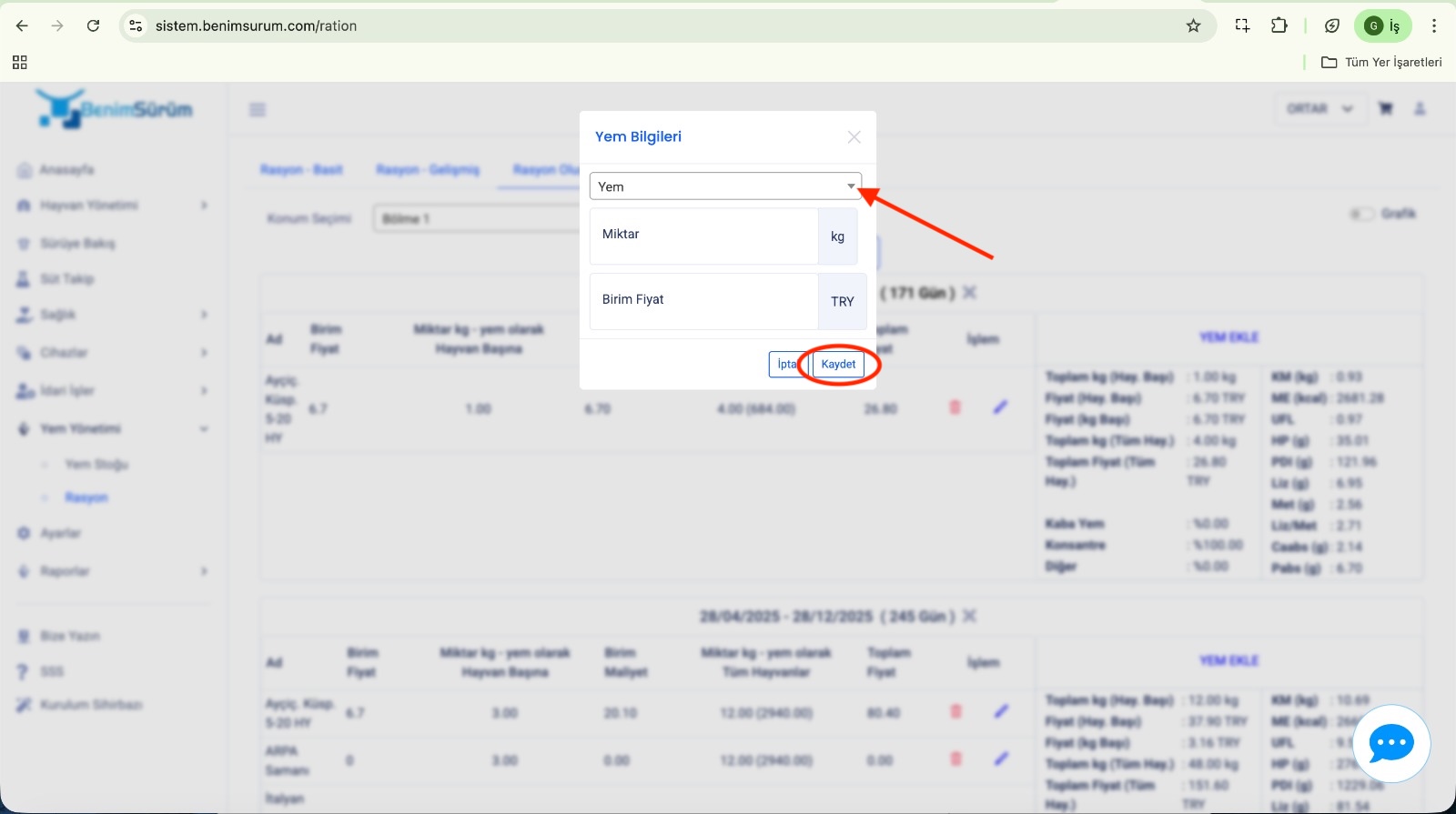Expand the Cihazlar sidebar section
This screenshot has height=814, width=1456.
tap(112, 352)
